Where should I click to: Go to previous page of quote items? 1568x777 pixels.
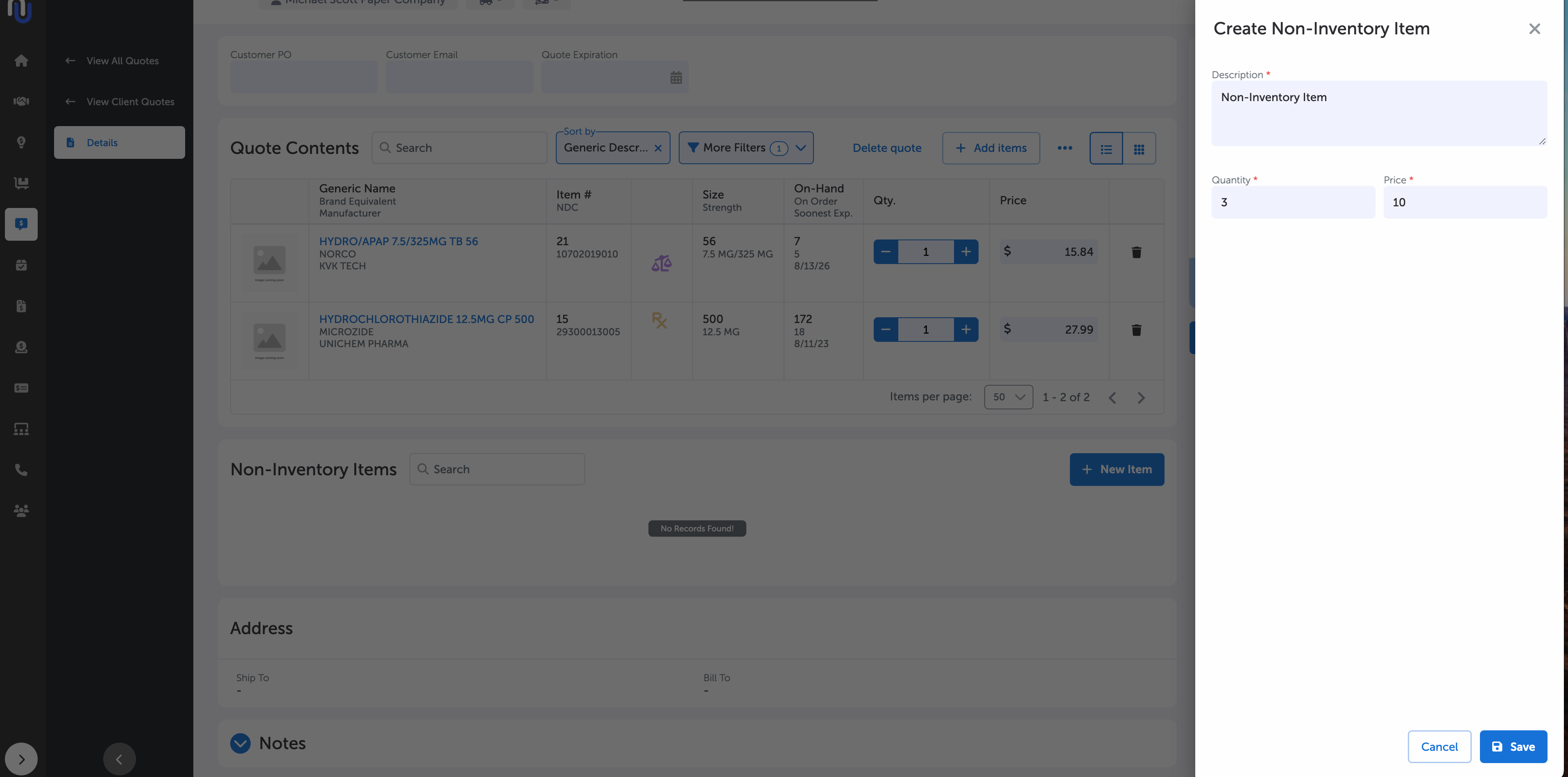[x=1112, y=398]
